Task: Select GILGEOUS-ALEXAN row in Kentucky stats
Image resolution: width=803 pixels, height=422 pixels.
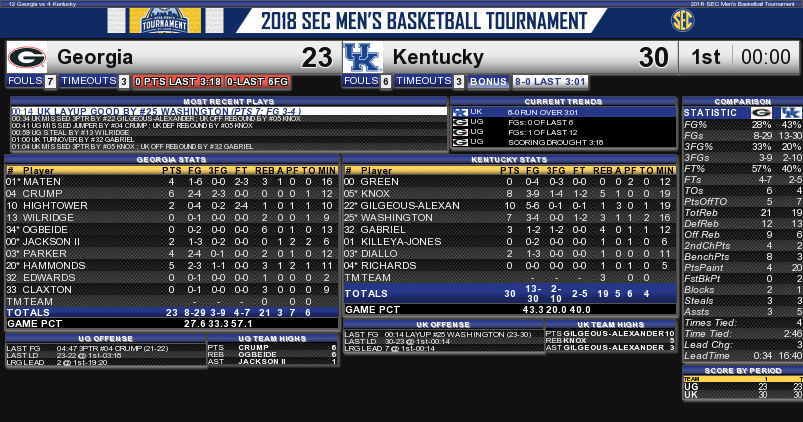Action: [x=510, y=206]
